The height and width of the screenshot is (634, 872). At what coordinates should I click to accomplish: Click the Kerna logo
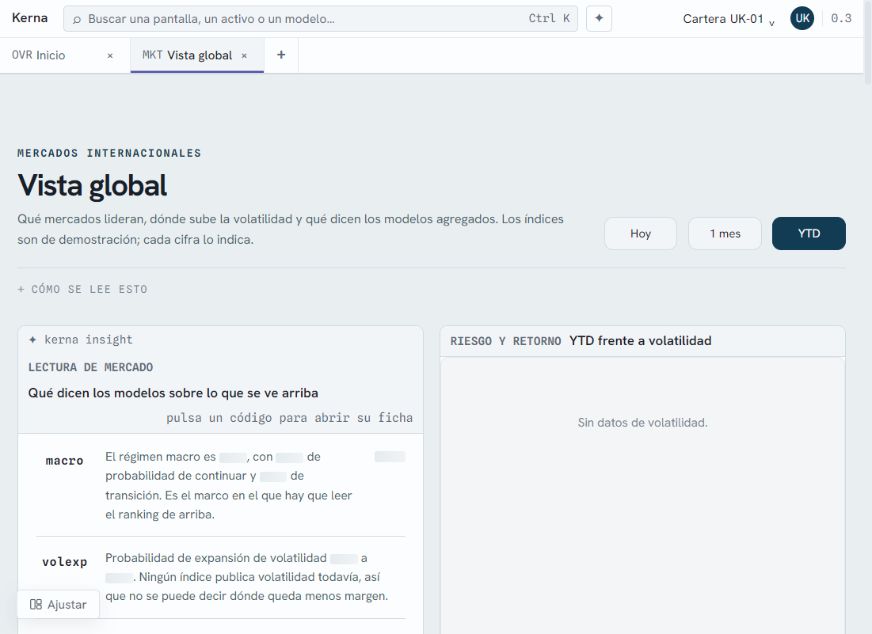29,18
